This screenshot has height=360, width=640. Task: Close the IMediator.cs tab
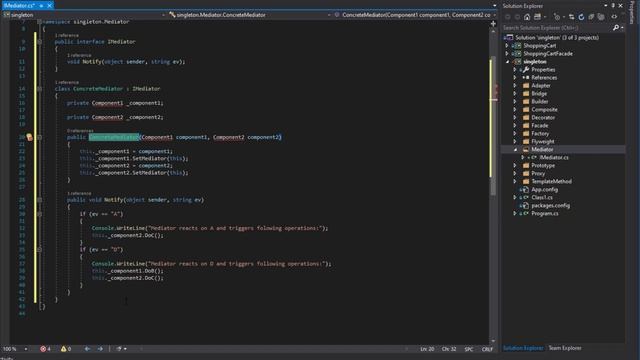point(49,6)
